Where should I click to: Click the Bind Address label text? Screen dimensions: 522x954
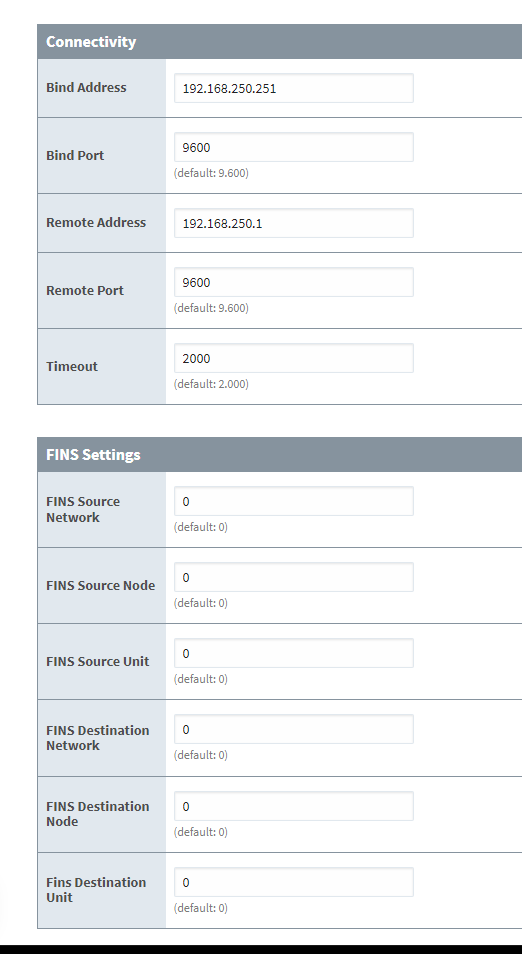tap(86, 88)
